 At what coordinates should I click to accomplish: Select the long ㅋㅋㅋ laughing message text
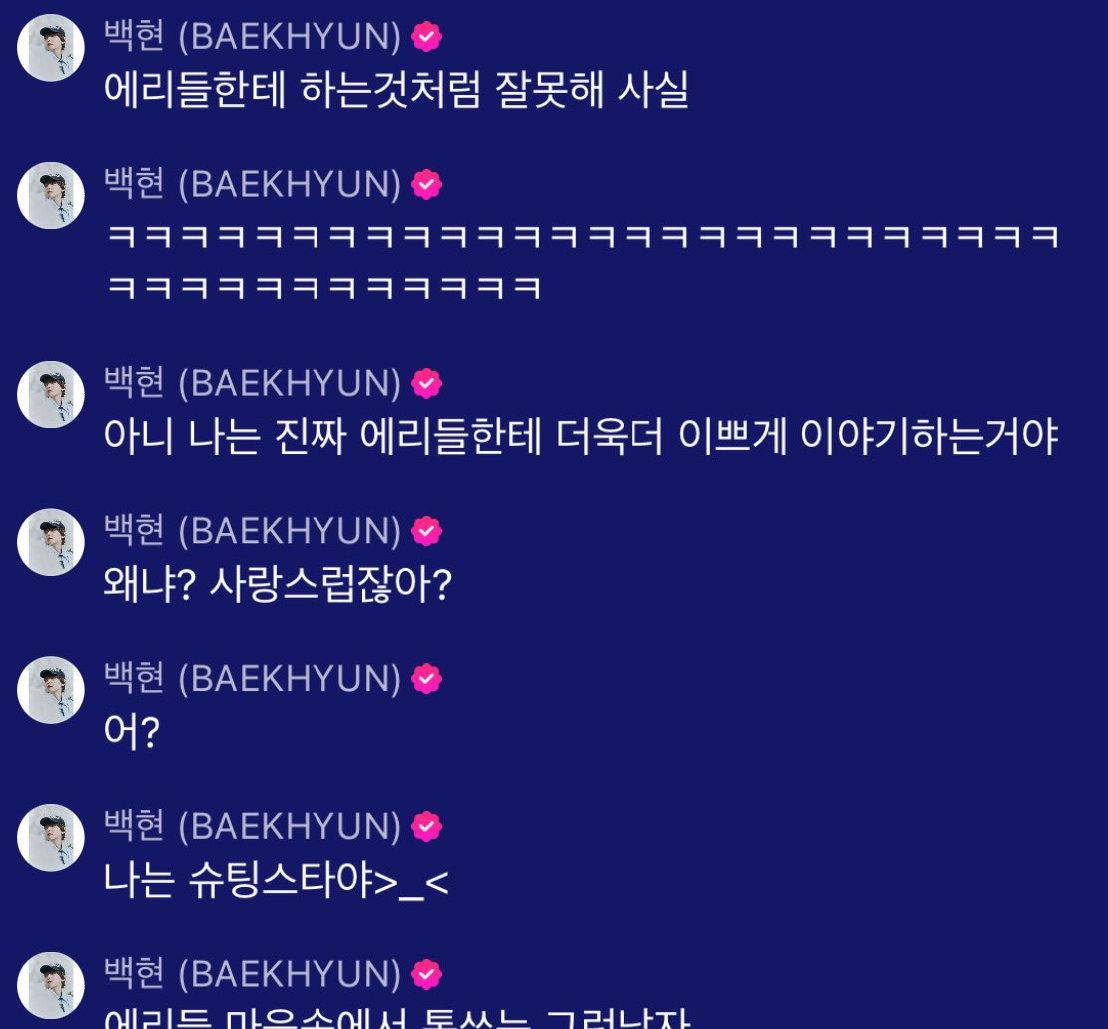point(583,261)
